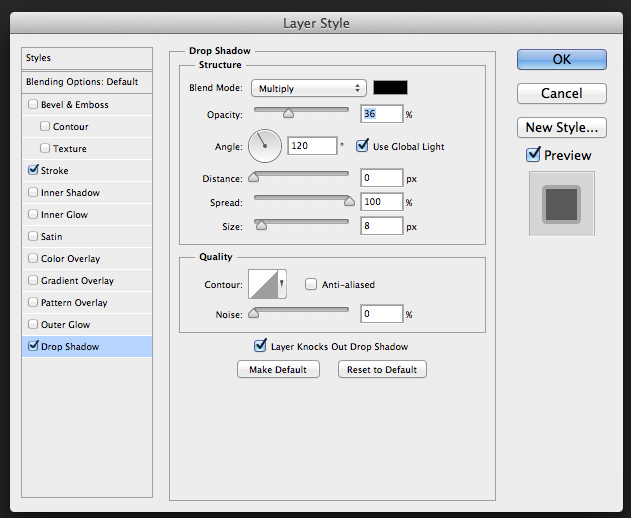Open the Outer Glow settings
This screenshot has width=631, height=518.
pyautogui.click(x=66, y=325)
